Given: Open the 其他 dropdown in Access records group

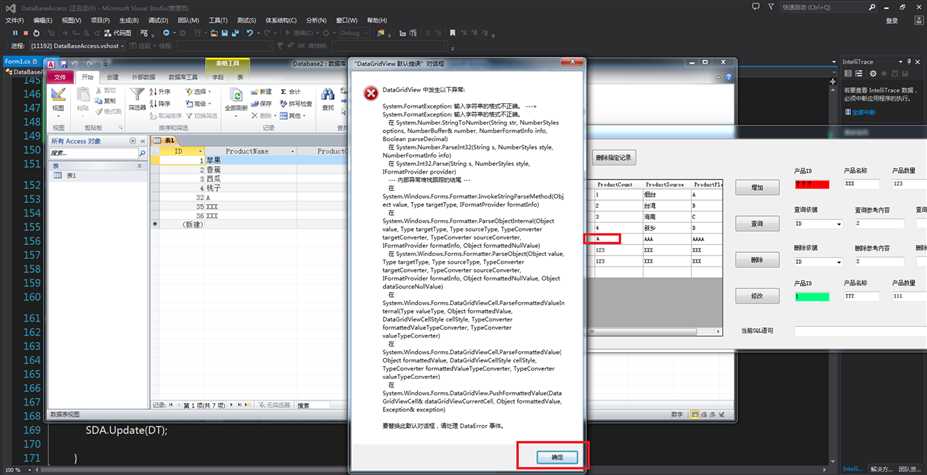Looking at the screenshot, I should coord(293,115).
